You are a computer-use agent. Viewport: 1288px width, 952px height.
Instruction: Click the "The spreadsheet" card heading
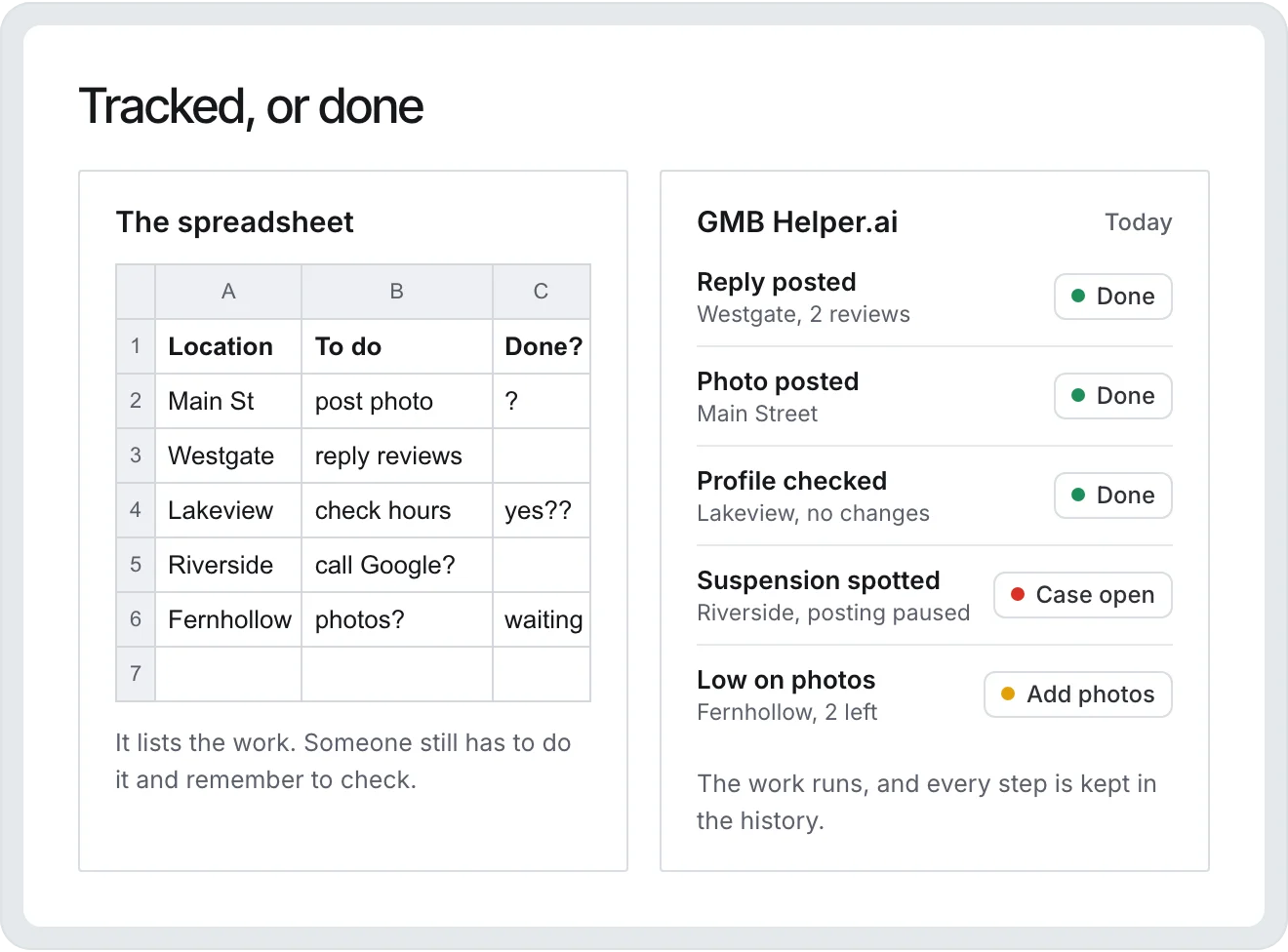point(235,222)
